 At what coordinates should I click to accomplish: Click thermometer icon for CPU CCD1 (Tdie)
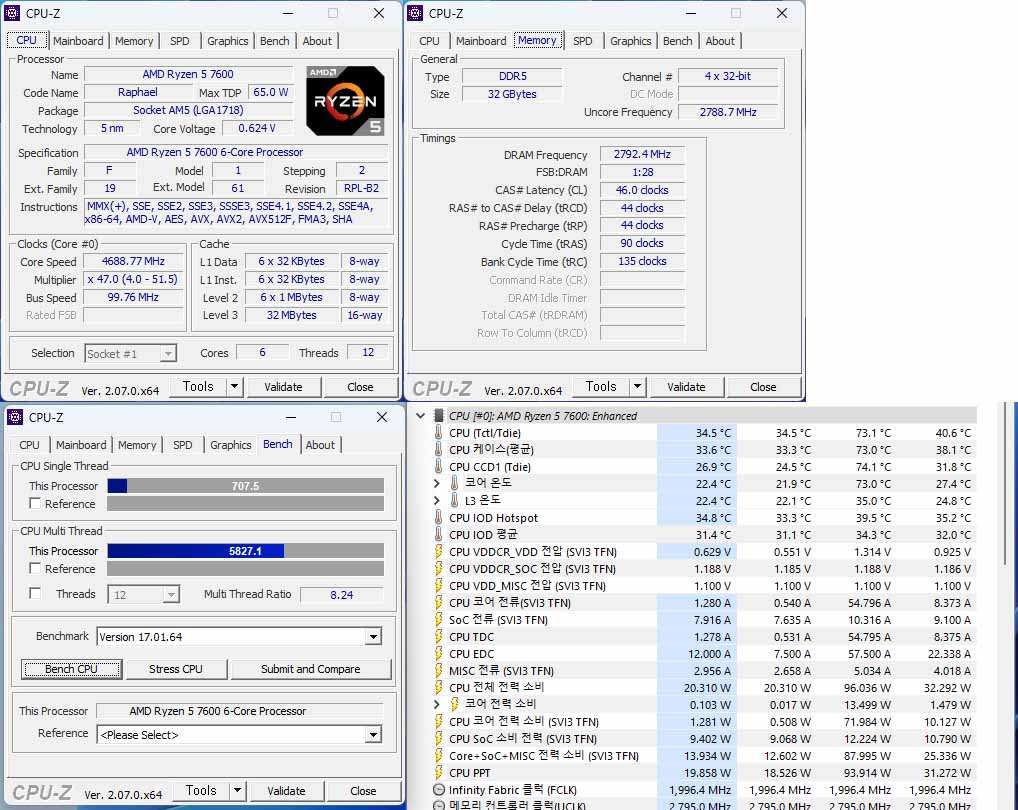[439, 466]
